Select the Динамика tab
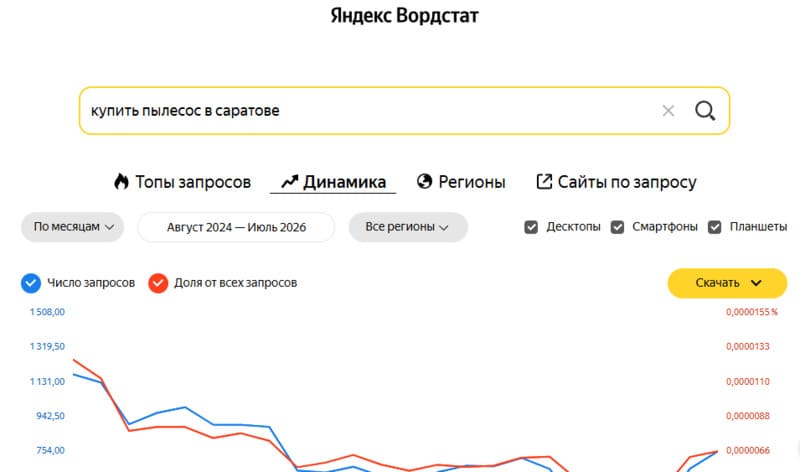The image size is (800, 472). [x=333, y=182]
